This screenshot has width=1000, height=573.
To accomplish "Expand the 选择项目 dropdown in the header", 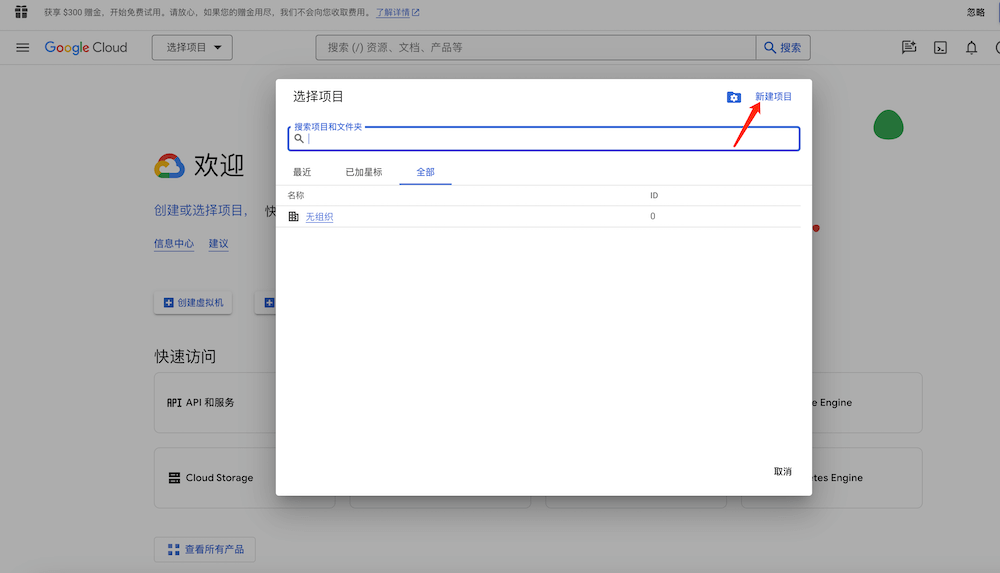I will [x=192, y=48].
